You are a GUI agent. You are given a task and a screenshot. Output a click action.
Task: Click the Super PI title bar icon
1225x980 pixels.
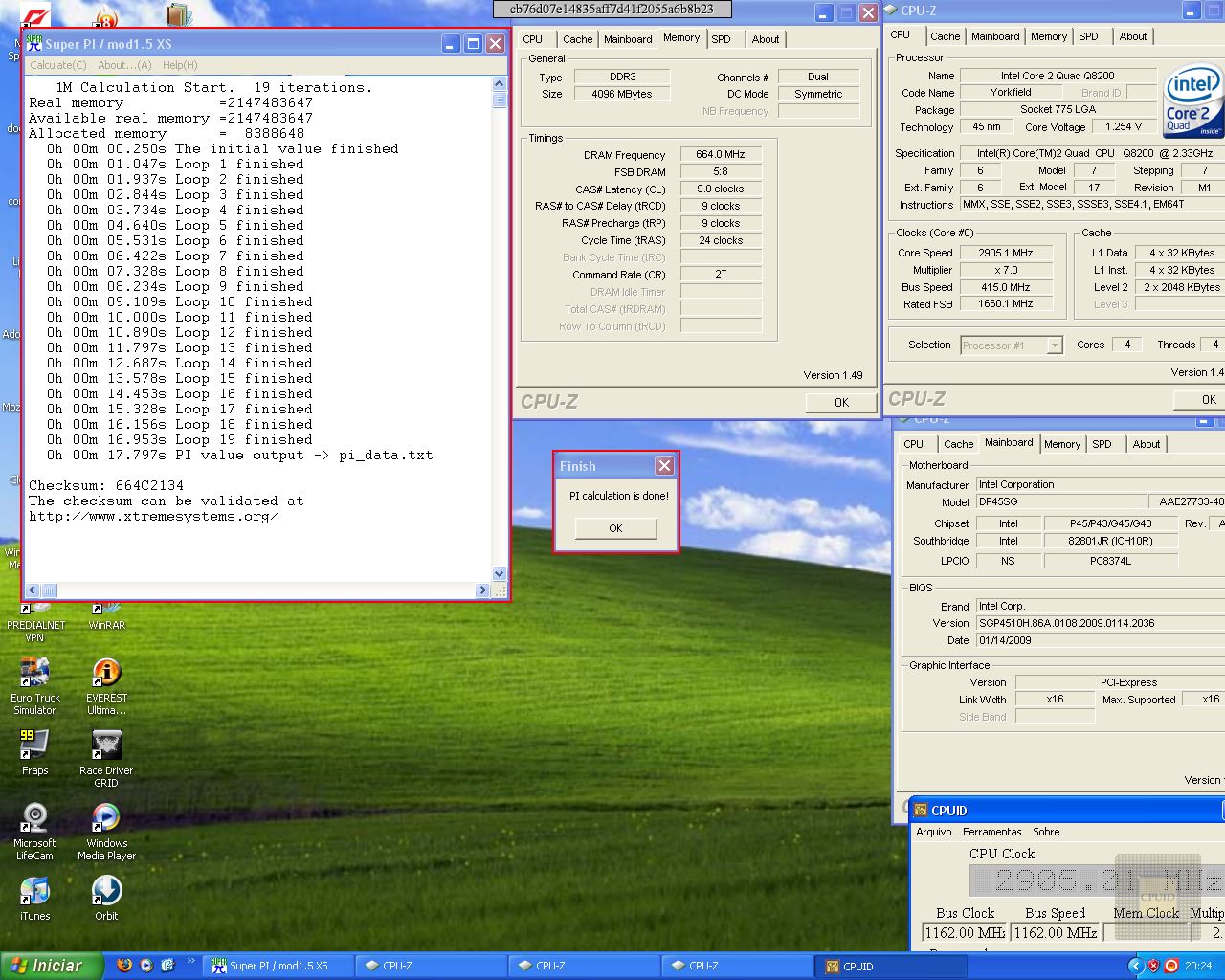[33, 44]
